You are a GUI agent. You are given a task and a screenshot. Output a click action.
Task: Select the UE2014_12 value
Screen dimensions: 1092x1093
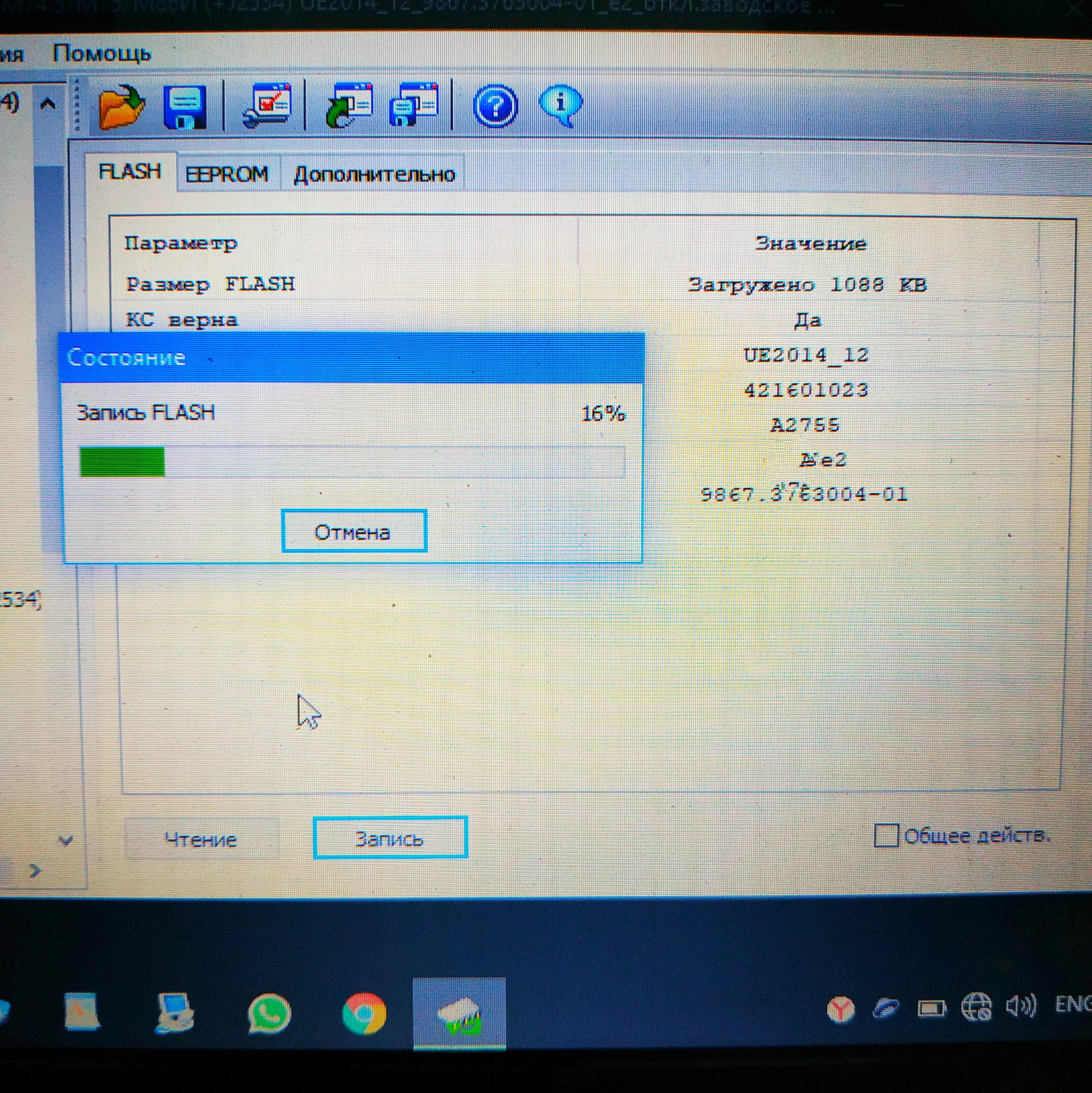pos(806,355)
